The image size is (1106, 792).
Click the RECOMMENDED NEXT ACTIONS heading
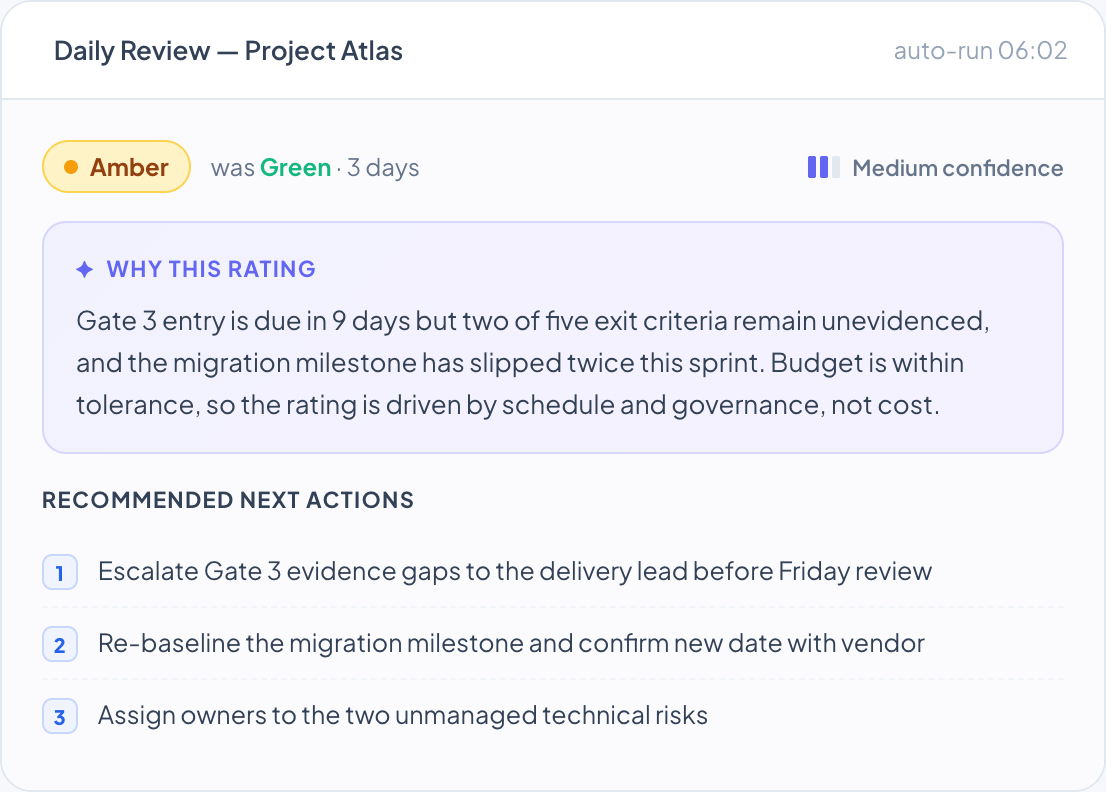tap(228, 500)
